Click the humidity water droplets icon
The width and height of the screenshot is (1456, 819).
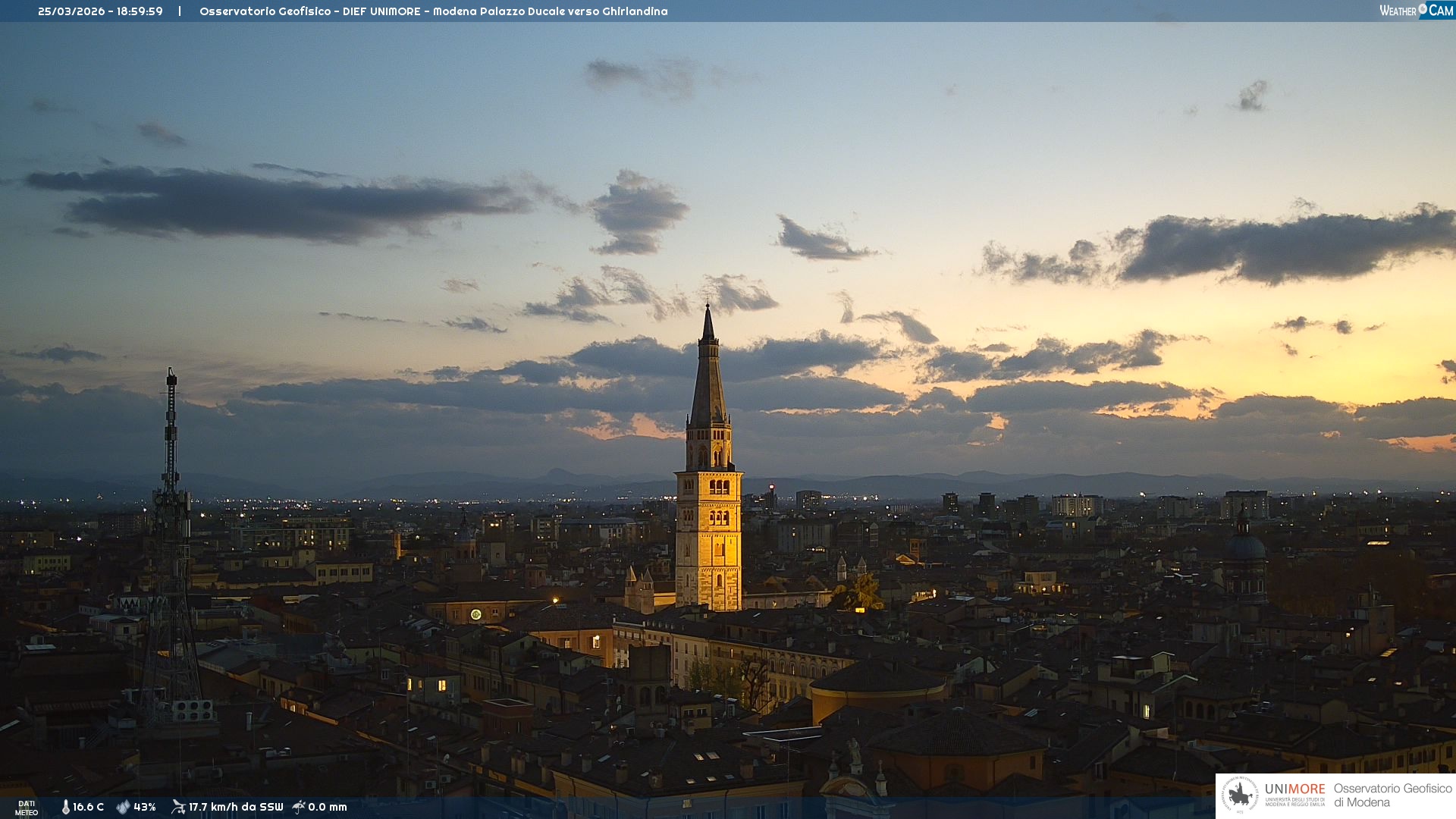point(123,807)
